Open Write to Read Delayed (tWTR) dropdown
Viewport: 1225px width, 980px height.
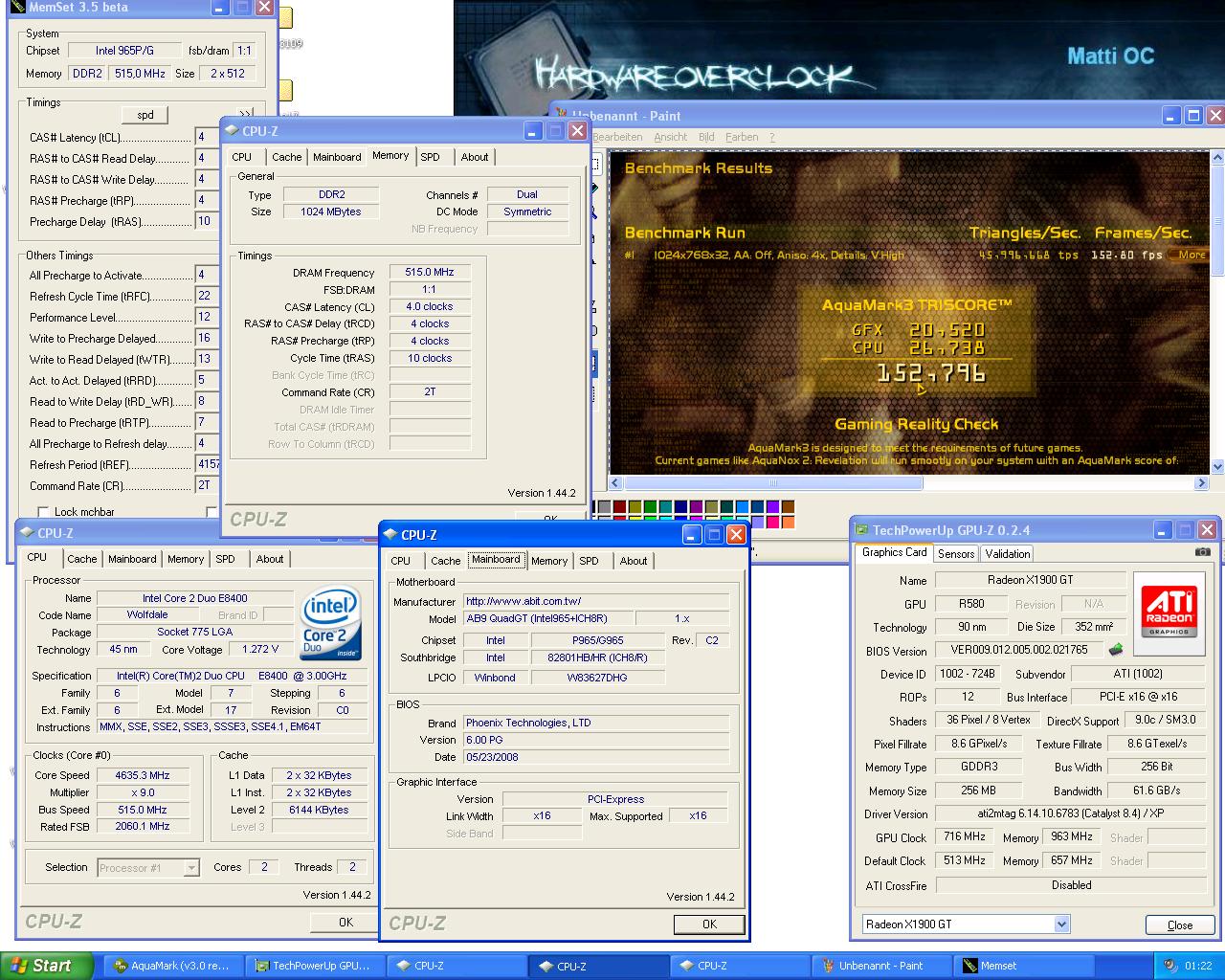click(208, 359)
